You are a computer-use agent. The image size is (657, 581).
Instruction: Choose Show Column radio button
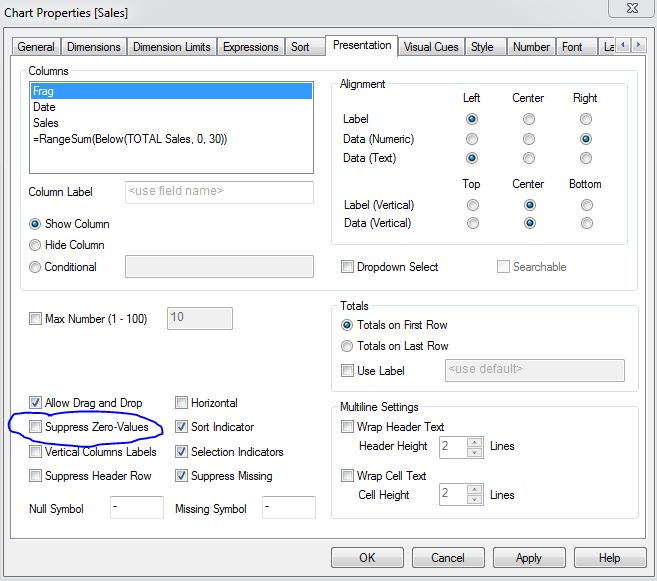[35, 224]
